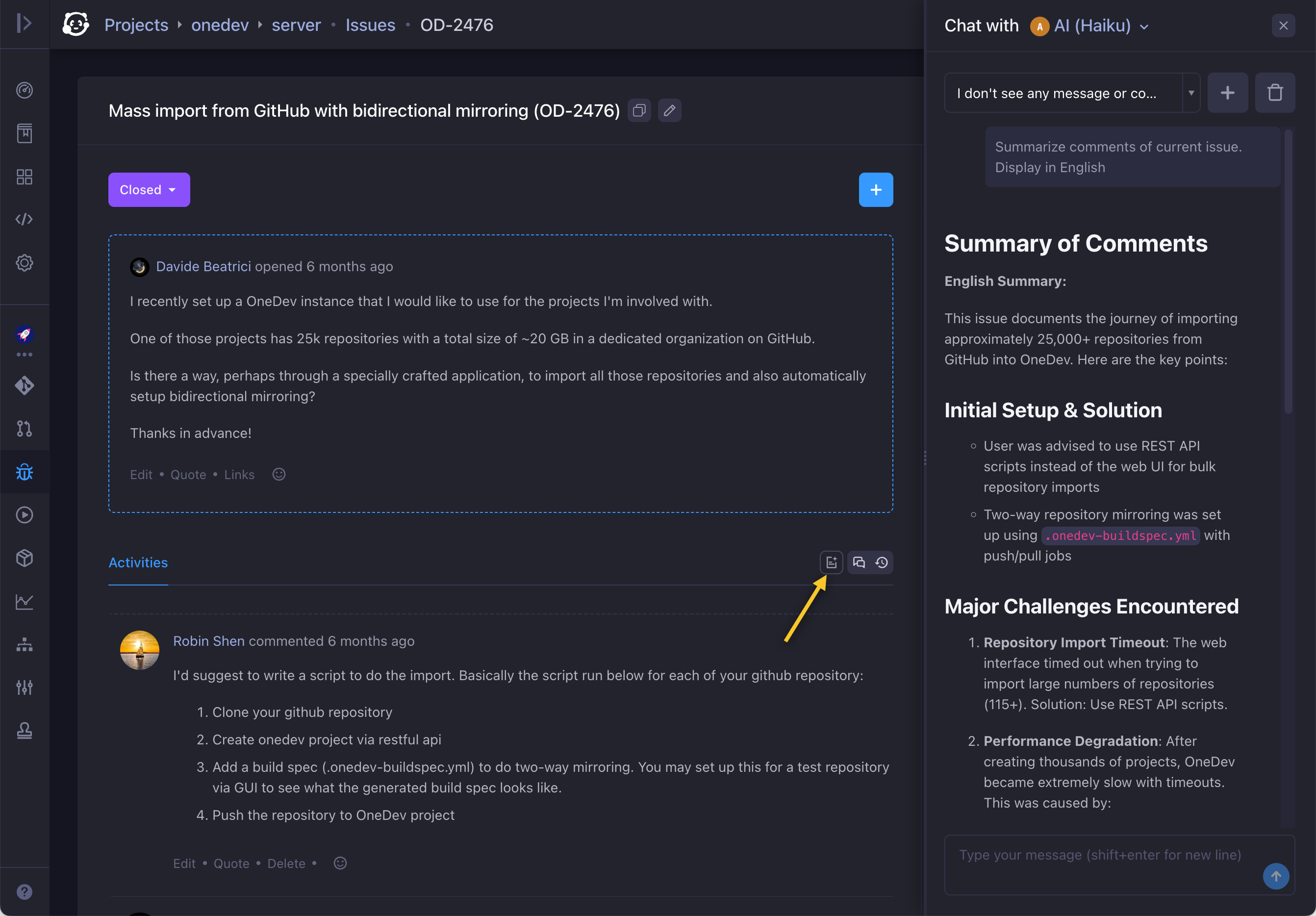Select the bug-shaped Issues icon in sidebar
Screen dimensions: 1316x916
[x=25, y=472]
